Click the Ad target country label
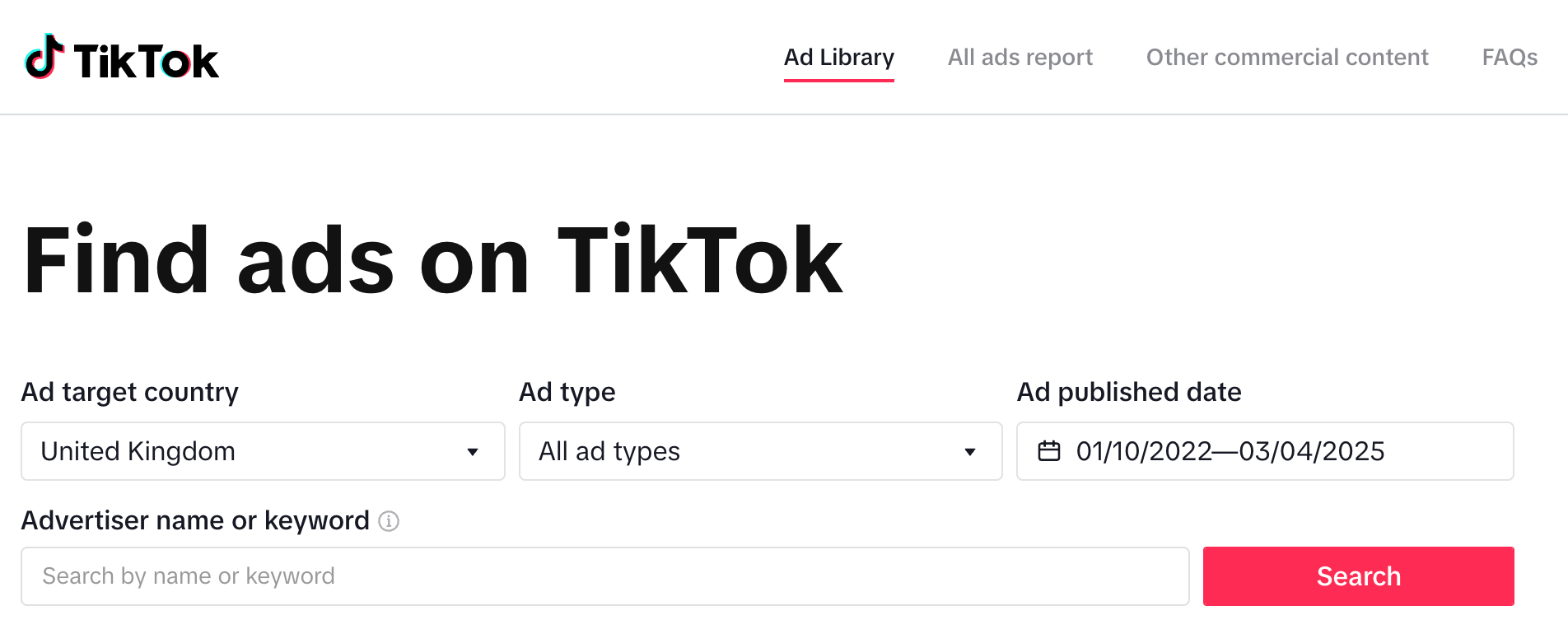Viewport: 1568px width, 629px height. (129, 392)
